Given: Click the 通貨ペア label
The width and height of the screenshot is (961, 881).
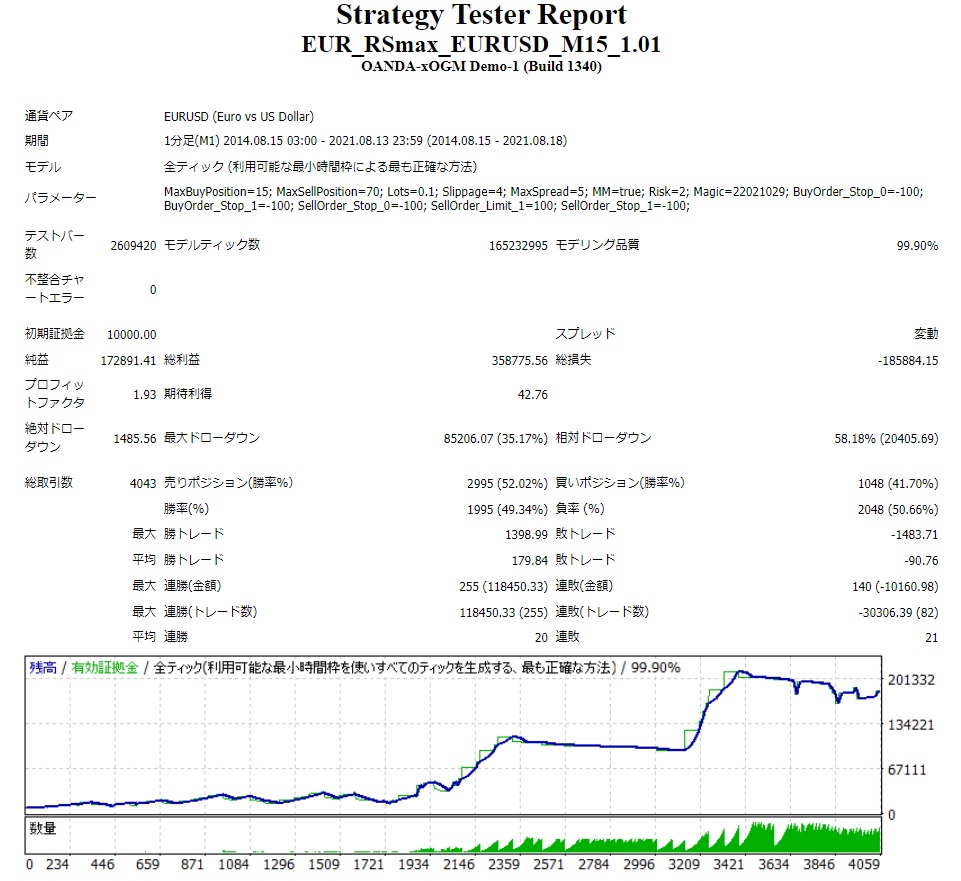Looking at the screenshot, I should pyautogui.click(x=48, y=116).
